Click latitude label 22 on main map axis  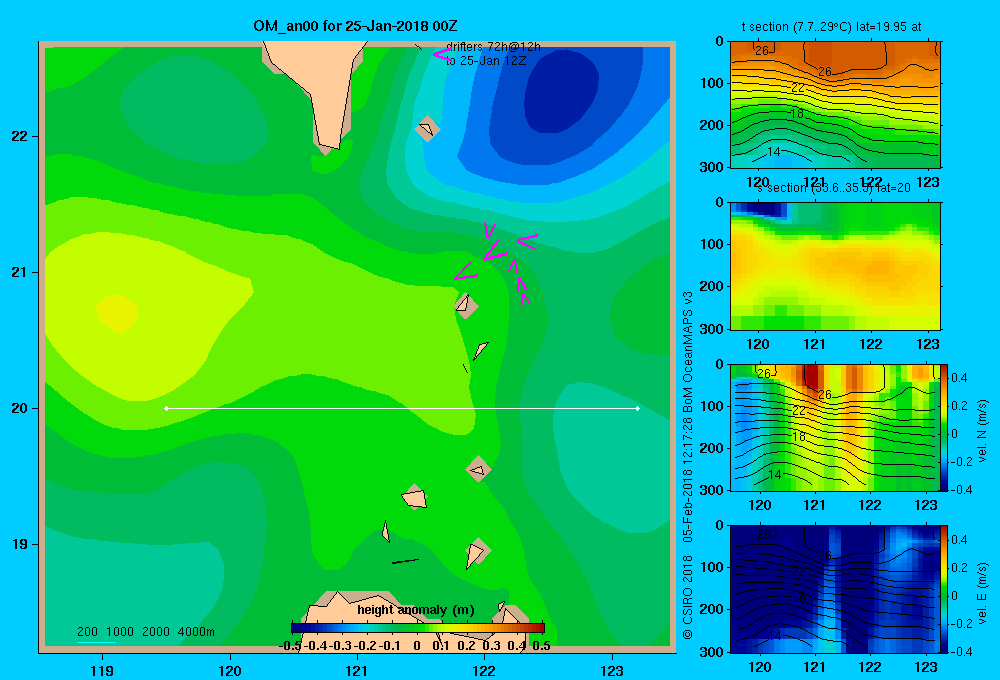(x=20, y=137)
